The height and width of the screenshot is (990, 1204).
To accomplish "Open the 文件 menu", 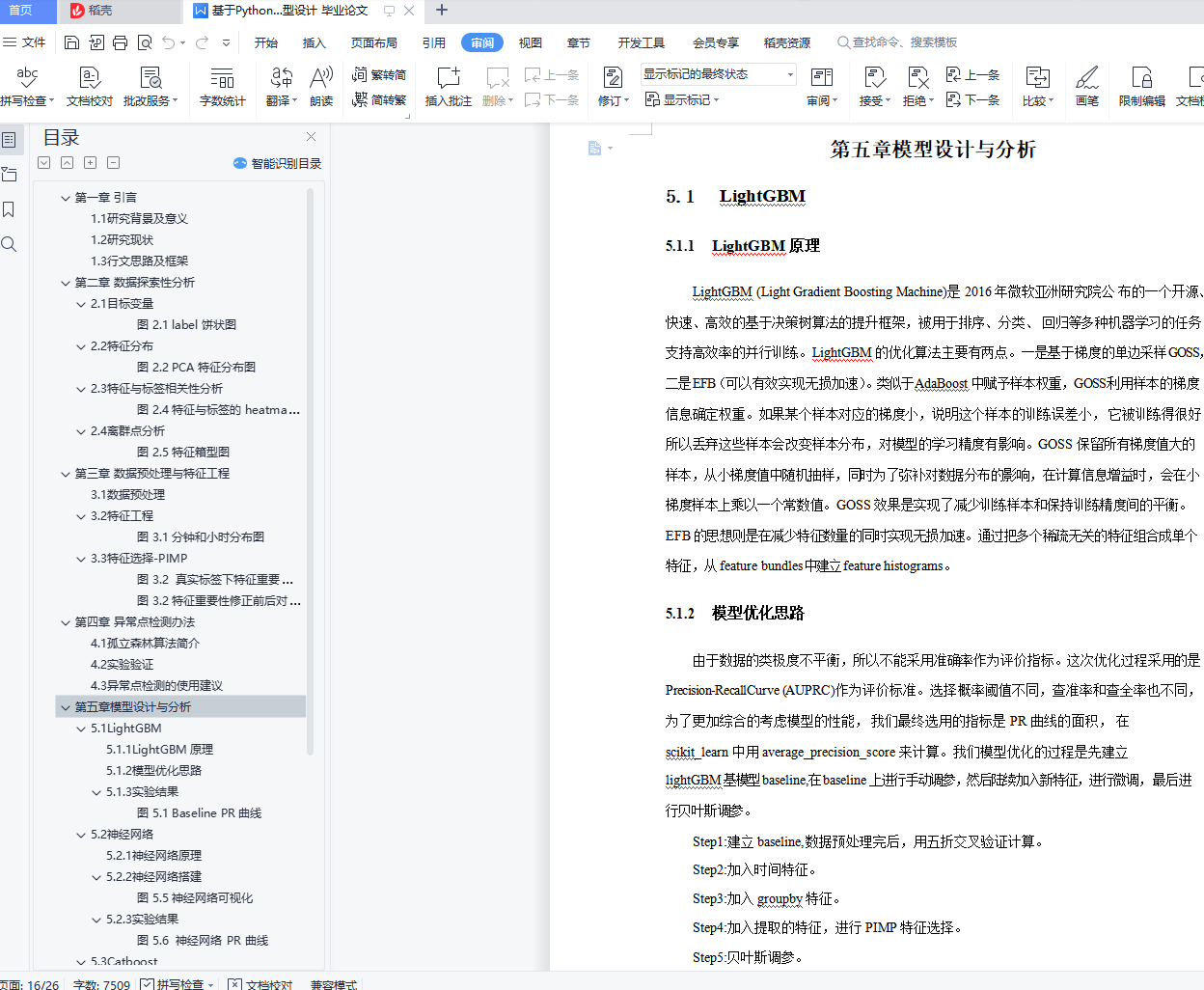I will [24, 42].
